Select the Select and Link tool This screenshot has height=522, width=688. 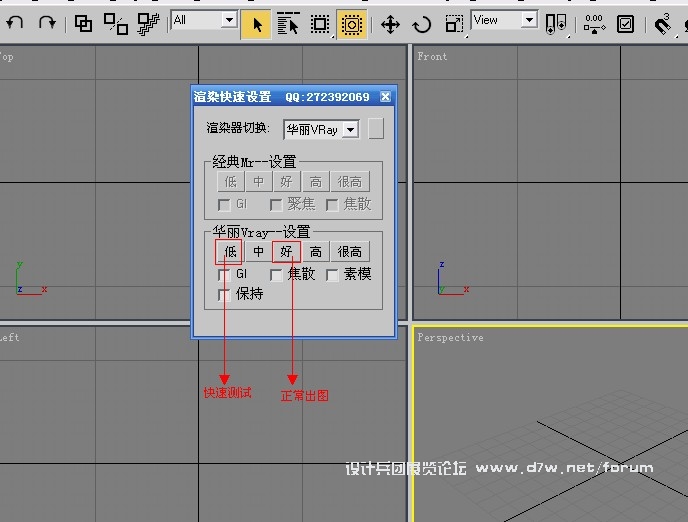83,24
